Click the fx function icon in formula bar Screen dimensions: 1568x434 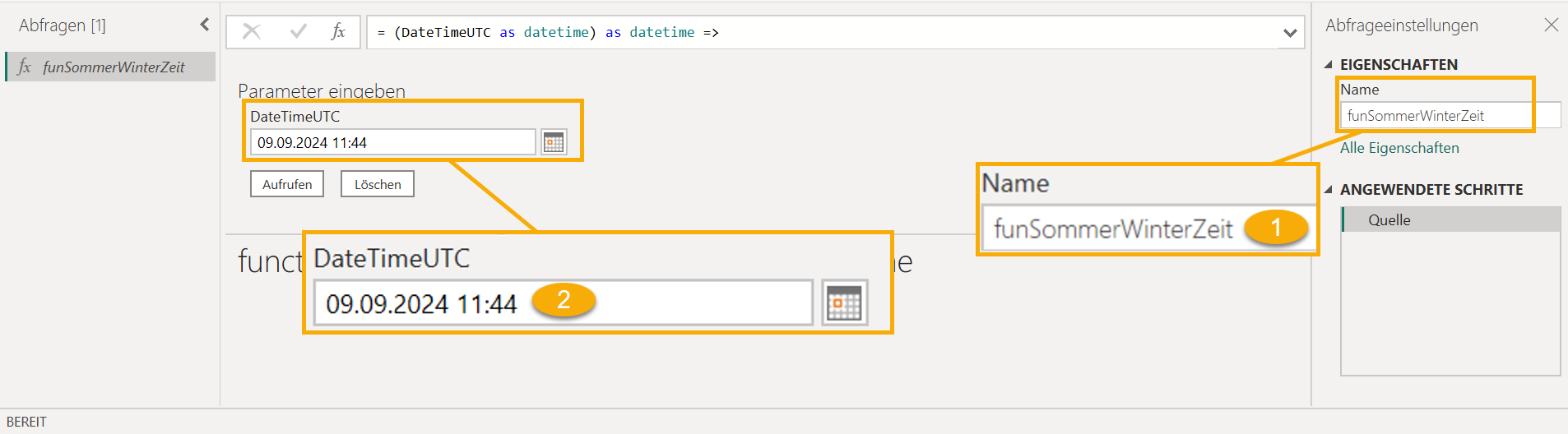[338, 32]
